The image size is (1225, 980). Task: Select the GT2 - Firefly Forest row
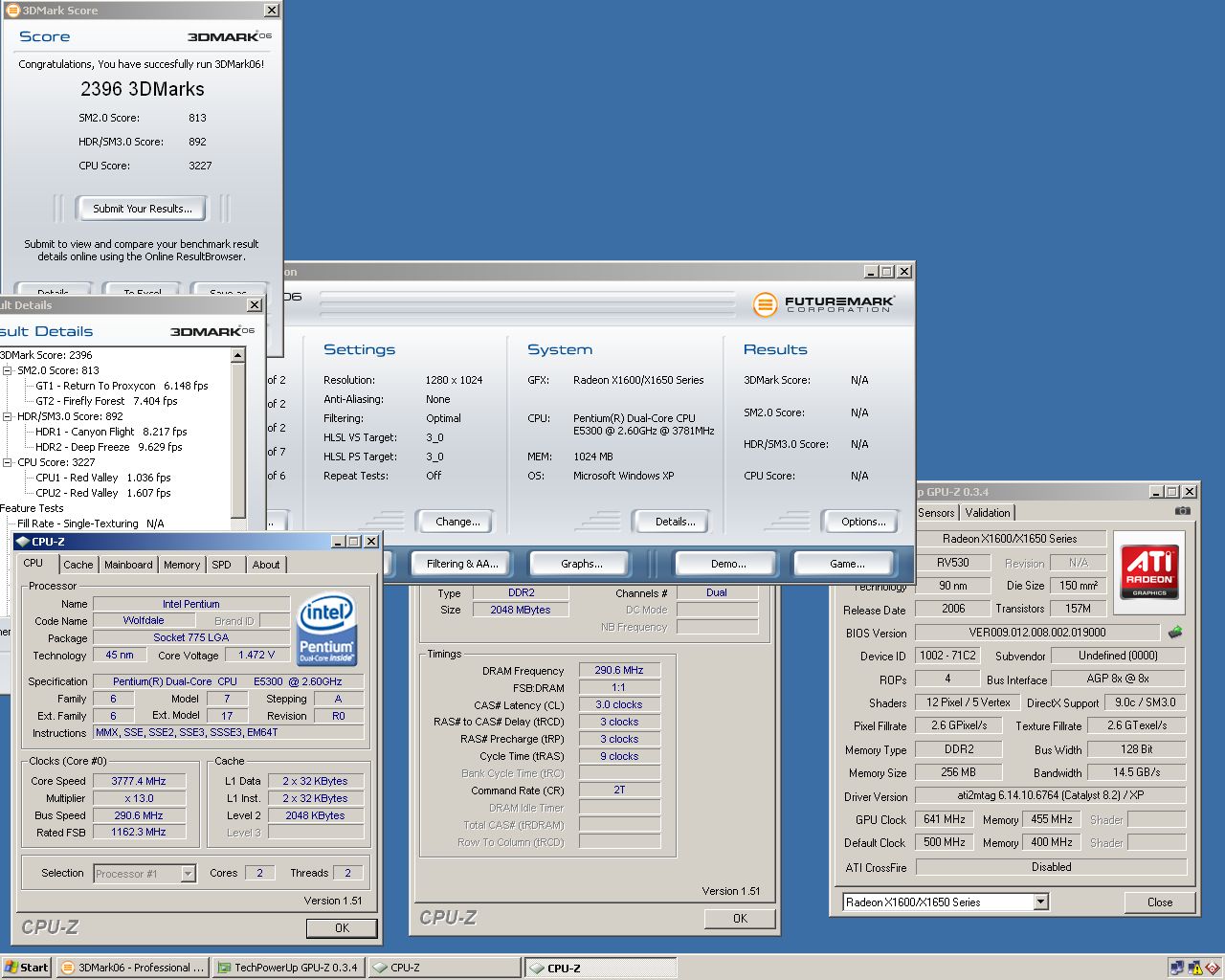pyautogui.click(x=106, y=401)
